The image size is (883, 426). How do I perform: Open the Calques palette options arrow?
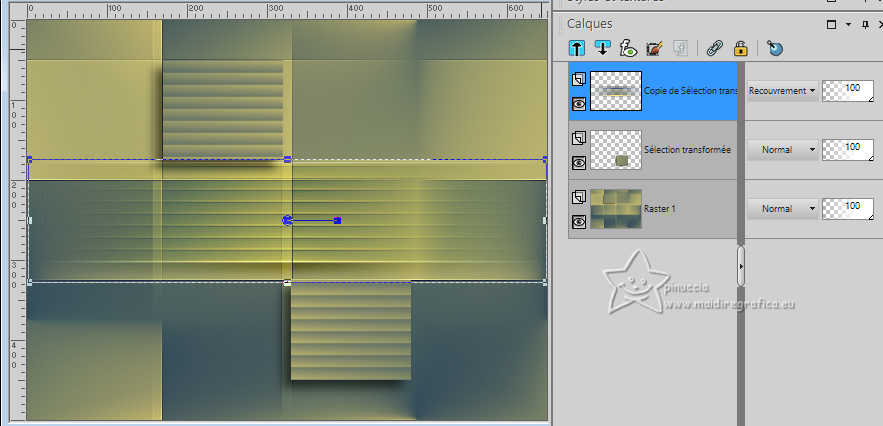(848, 25)
